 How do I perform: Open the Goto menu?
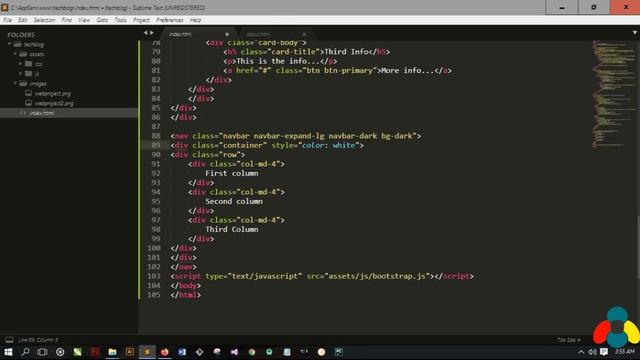[102, 20]
